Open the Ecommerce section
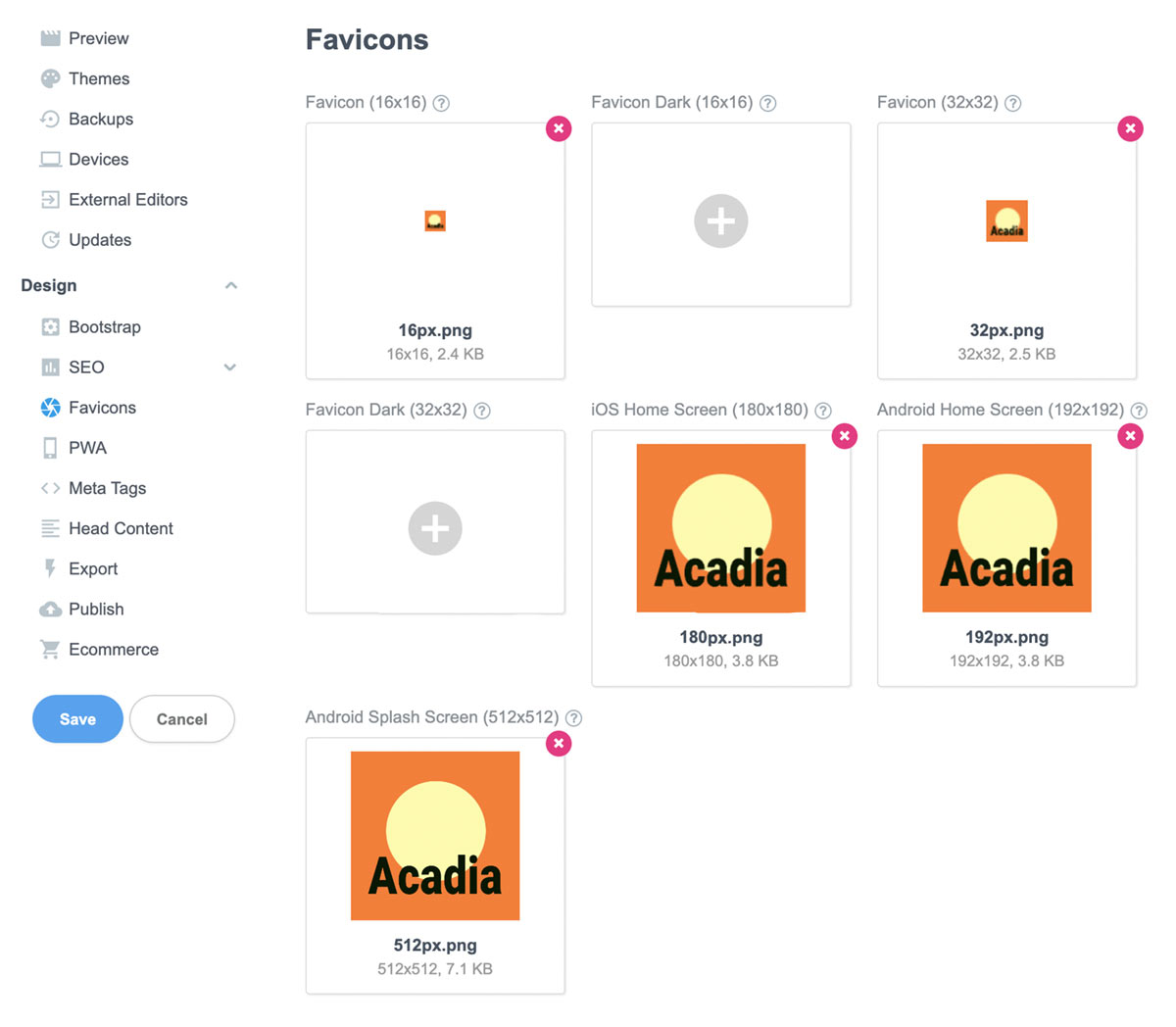 point(50,649)
